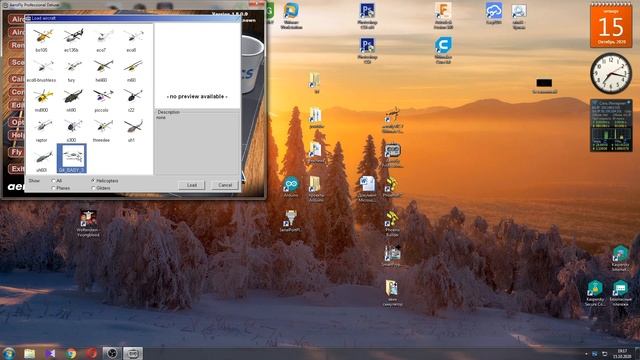
Task: Click the Load button
Action: 191,185
